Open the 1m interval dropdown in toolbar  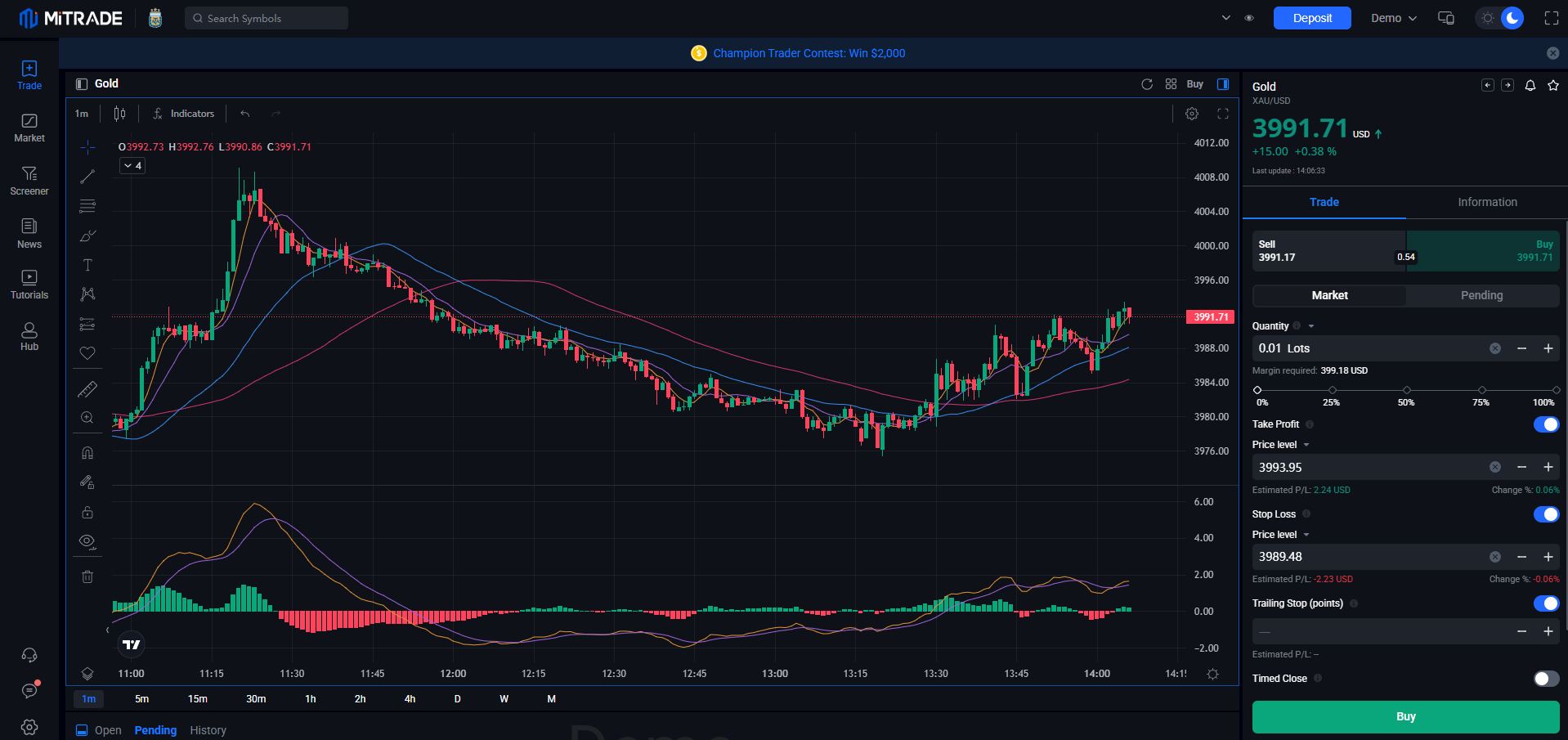[x=82, y=114]
